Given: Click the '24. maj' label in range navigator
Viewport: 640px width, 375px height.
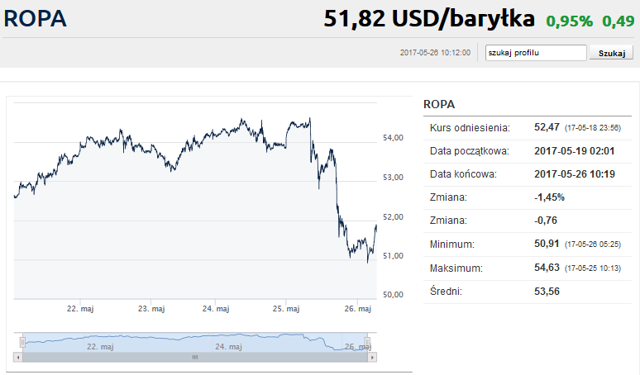Looking at the screenshot, I should click(229, 346).
